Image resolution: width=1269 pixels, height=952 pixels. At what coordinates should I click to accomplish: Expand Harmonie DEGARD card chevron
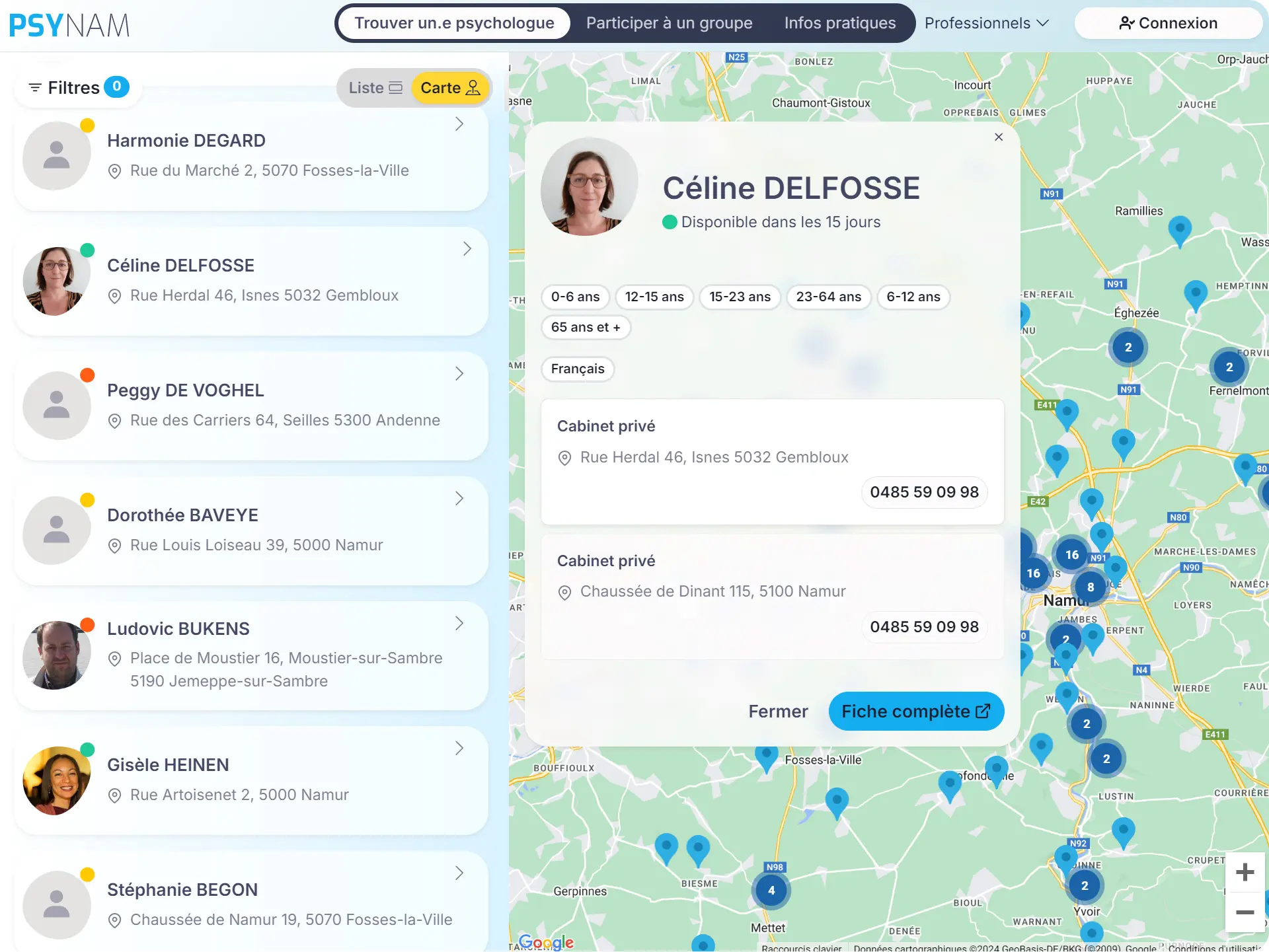point(459,124)
